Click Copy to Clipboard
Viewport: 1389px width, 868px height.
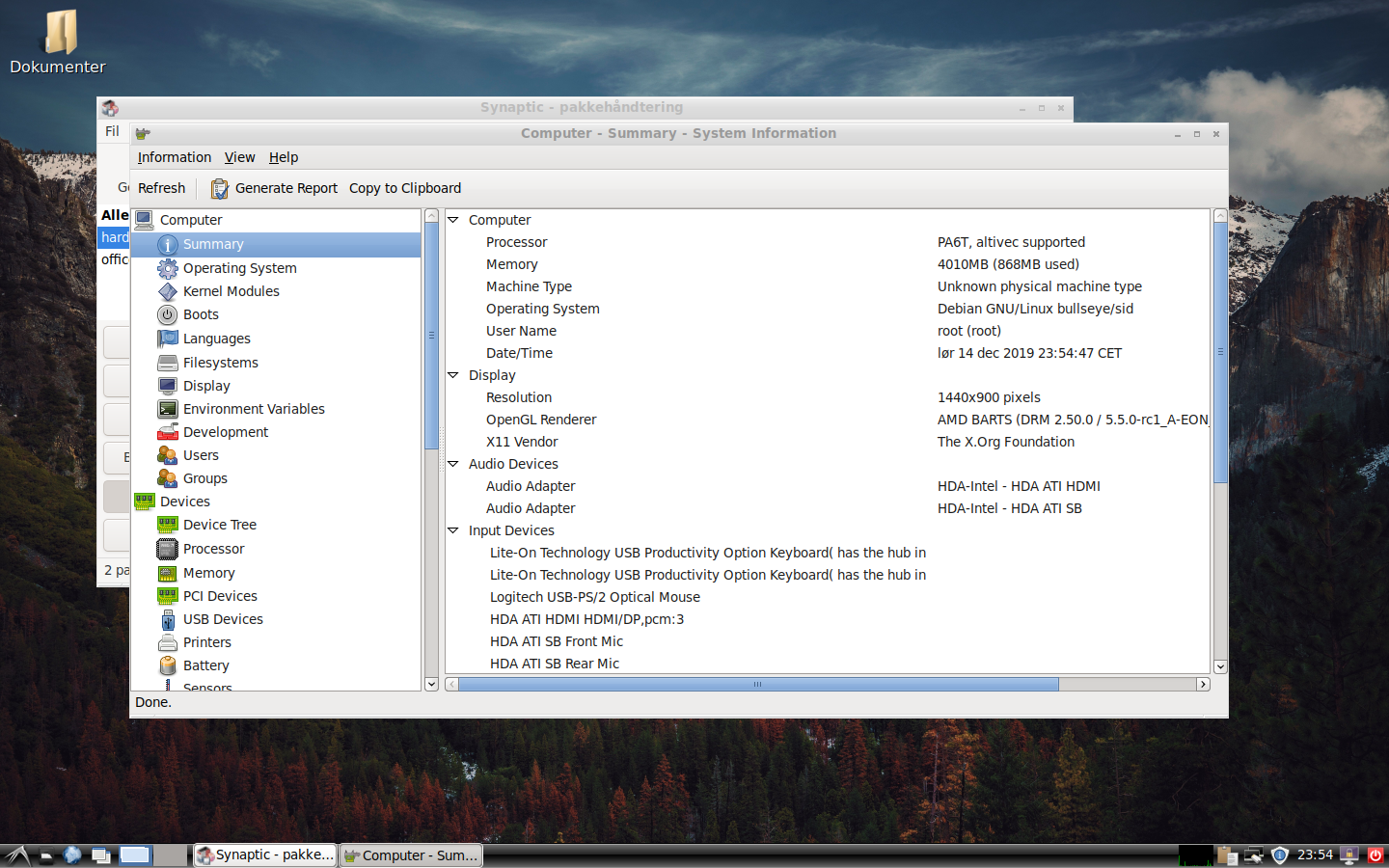point(405,188)
